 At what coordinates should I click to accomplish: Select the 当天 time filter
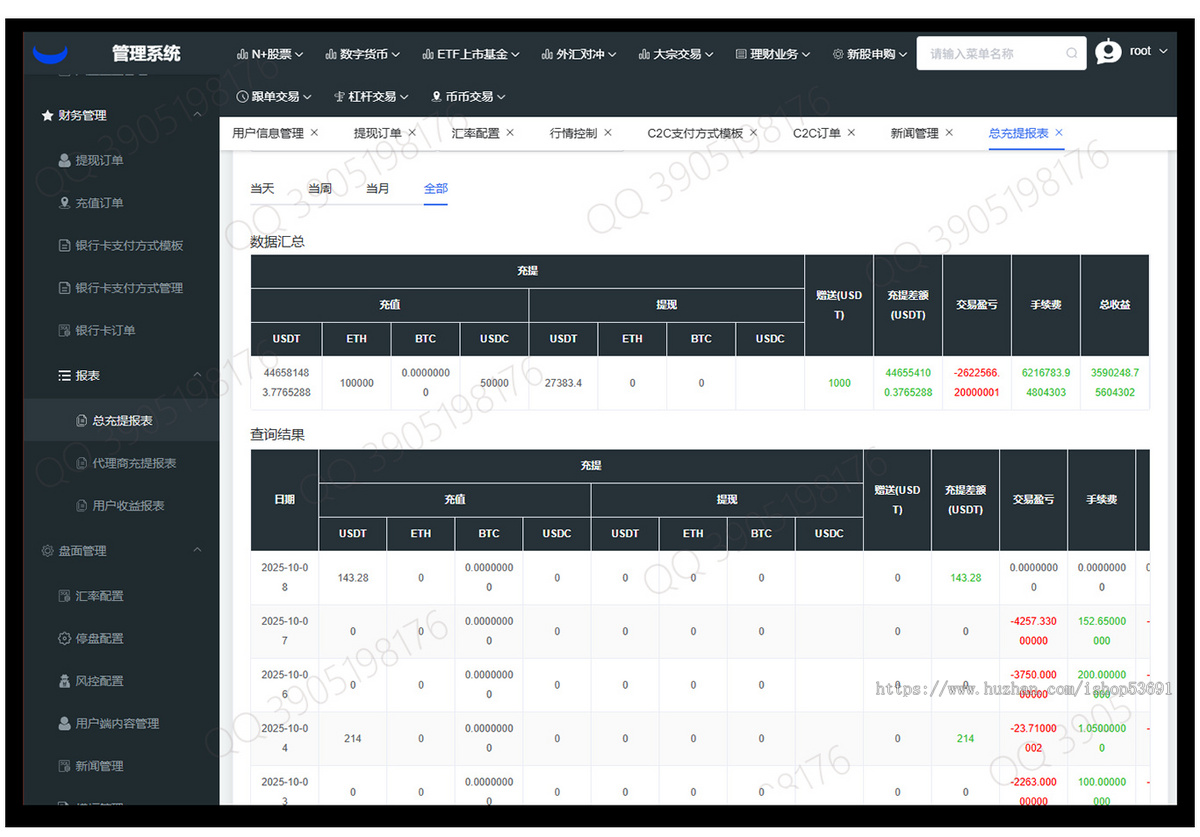pyautogui.click(x=262, y=188)
